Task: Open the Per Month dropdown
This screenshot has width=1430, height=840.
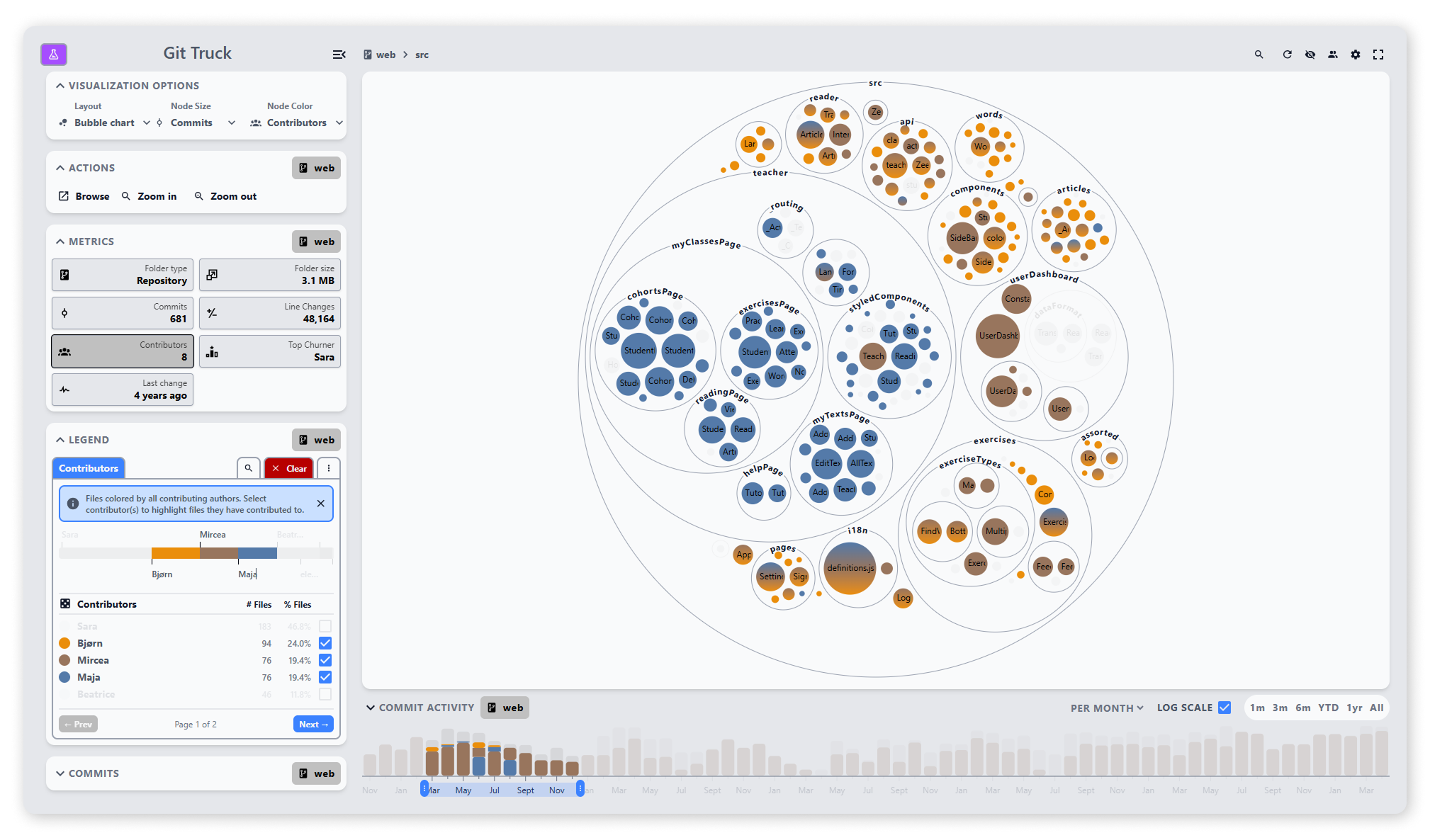Action: 1107,708
